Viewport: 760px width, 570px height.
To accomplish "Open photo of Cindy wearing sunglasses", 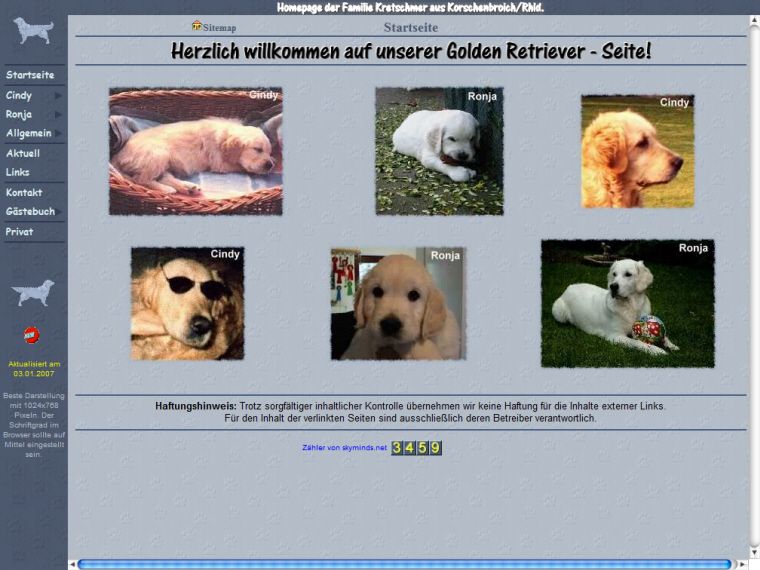I will coord(187,303).
